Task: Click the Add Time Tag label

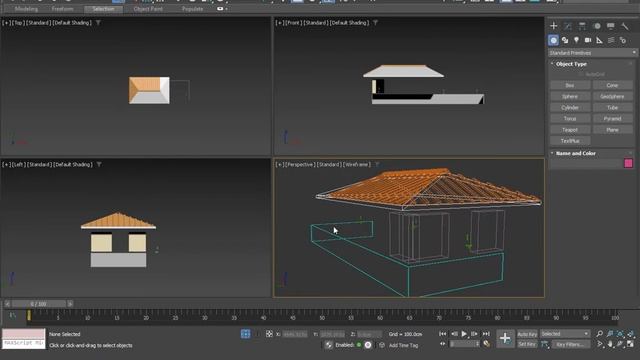Action: (403, 345)
